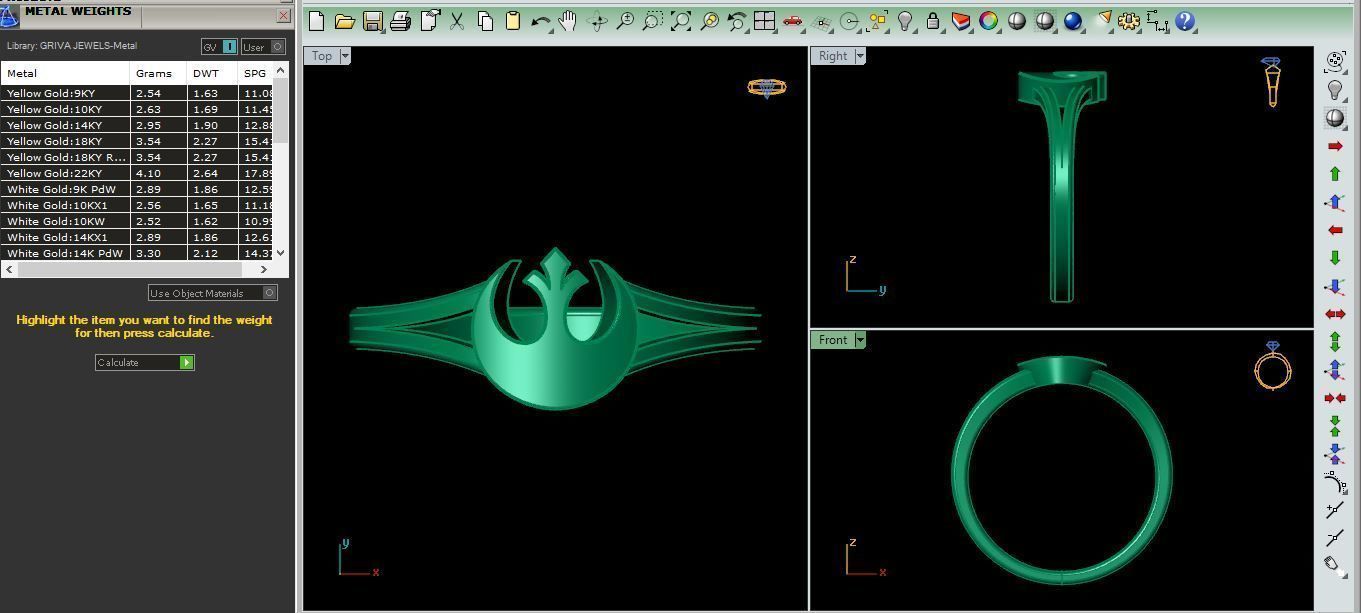
Task: Select White Gold:10KW row
Action: [137, 221]
